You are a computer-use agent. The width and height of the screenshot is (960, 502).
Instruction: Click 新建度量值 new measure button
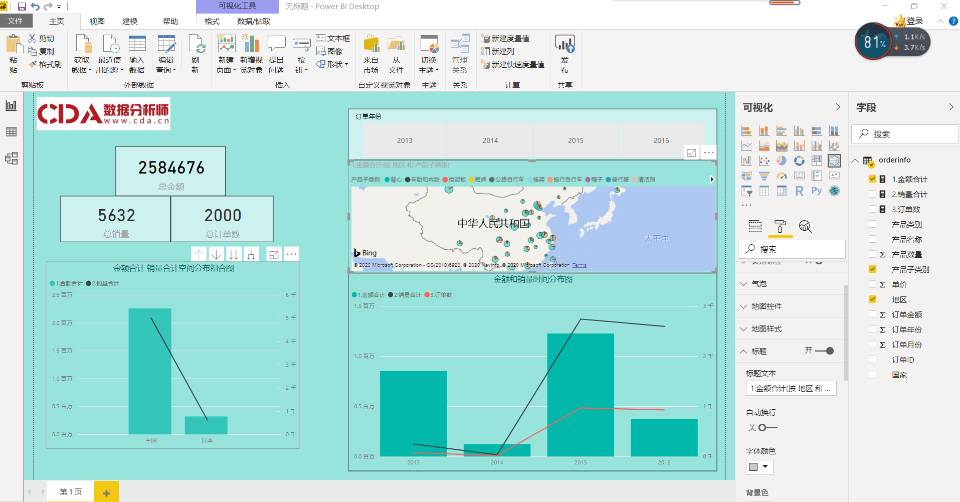506,39
